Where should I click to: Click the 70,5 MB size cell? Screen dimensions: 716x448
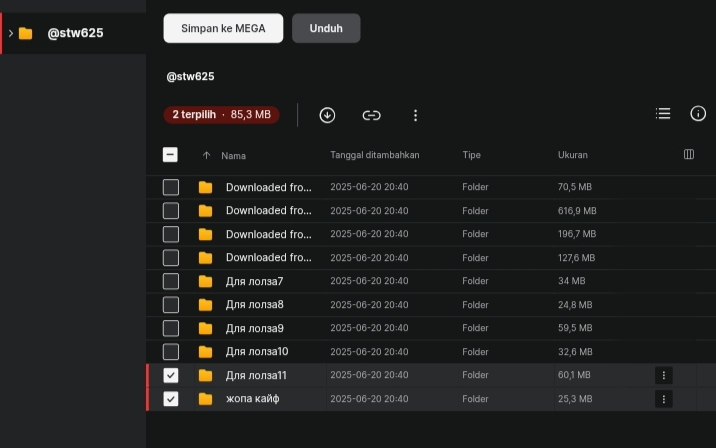pos(574,187)
